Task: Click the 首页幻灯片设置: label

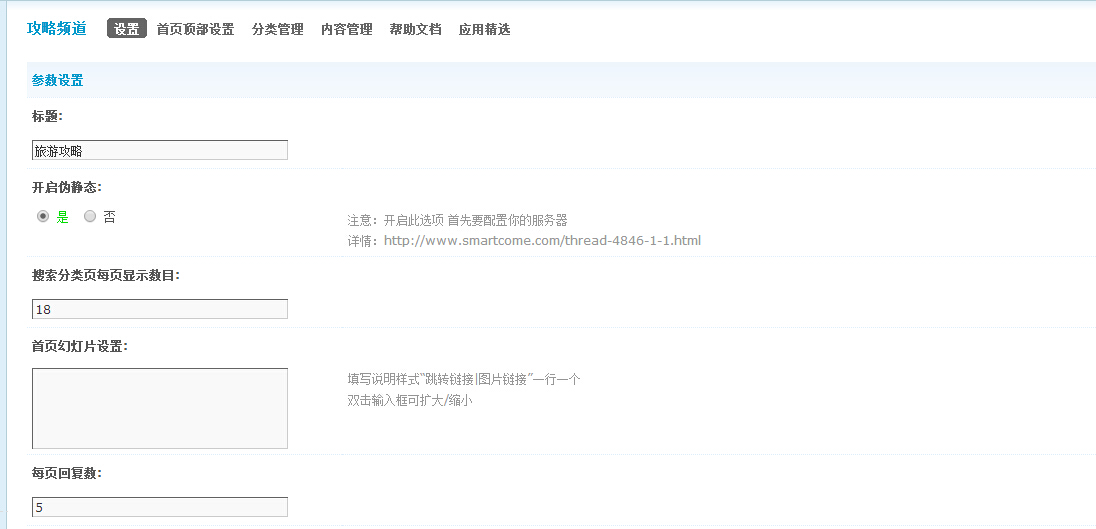Action: [80, 347]
